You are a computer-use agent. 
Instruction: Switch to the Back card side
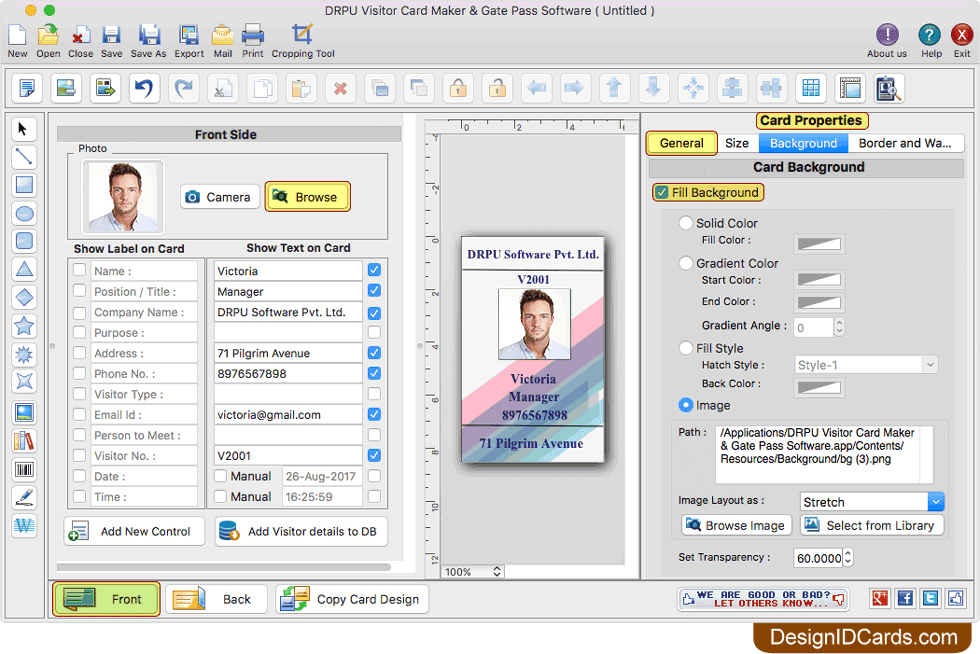click(x=217, y=599)
